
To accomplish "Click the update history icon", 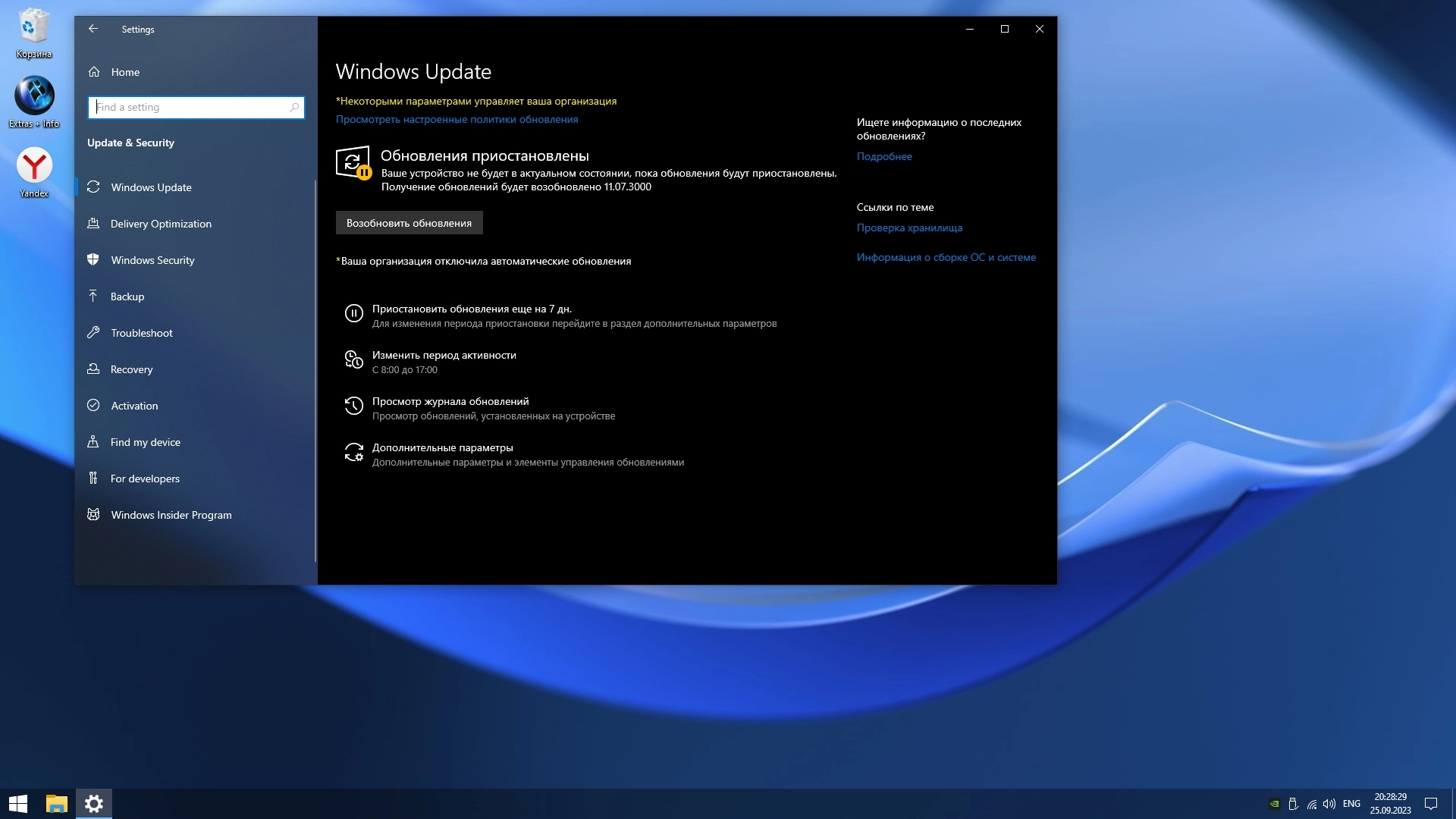I will pyautogui.click(x=353, y=406).
